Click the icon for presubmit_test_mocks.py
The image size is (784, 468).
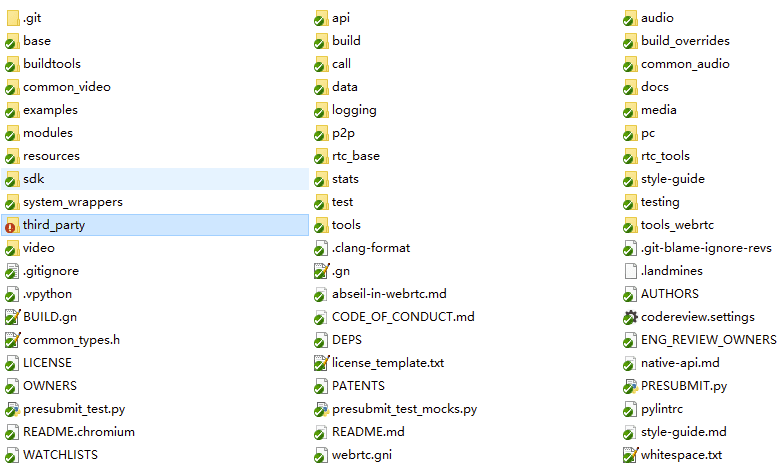321,409
